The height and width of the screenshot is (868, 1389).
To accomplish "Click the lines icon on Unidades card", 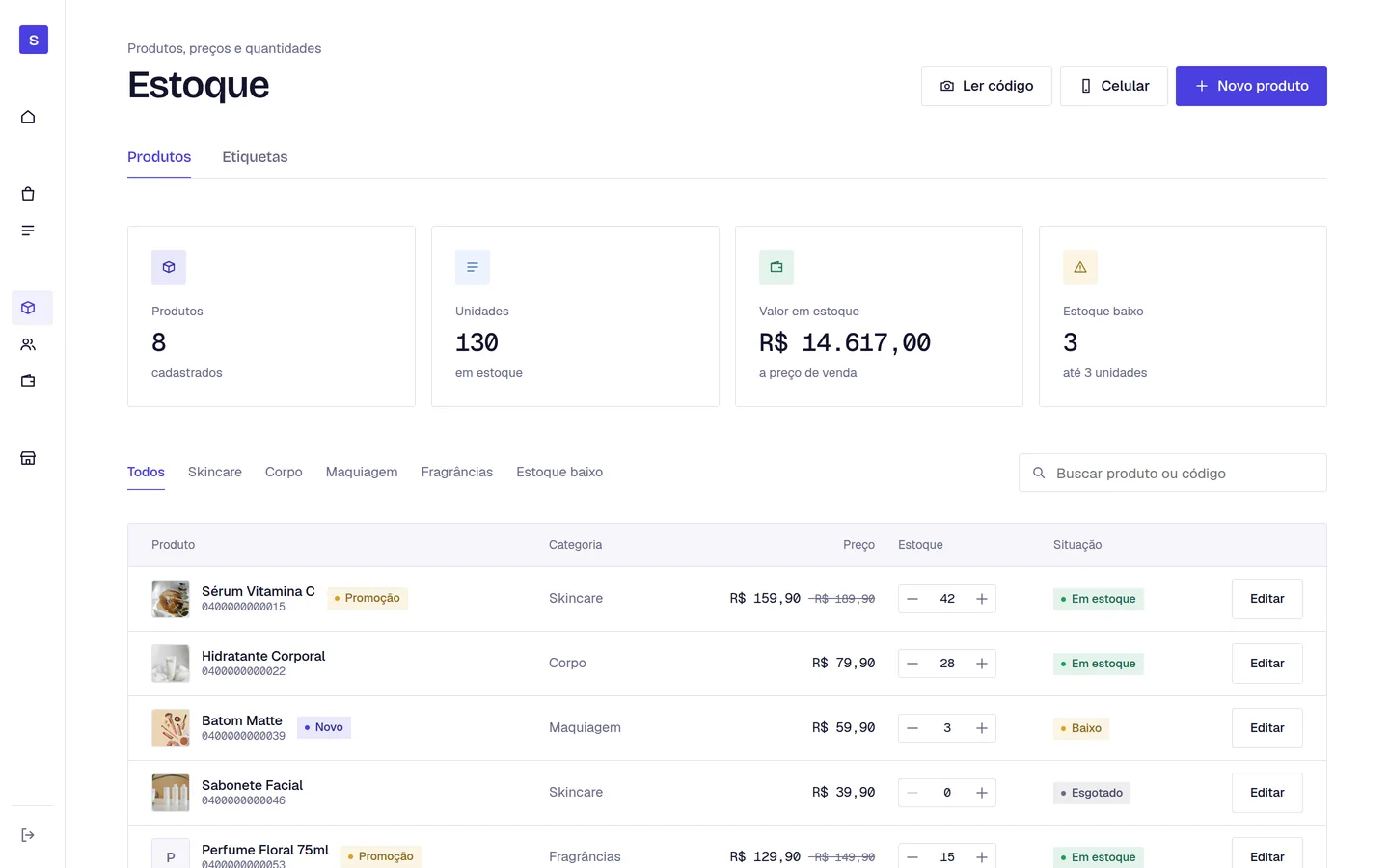I will (473, 267).
